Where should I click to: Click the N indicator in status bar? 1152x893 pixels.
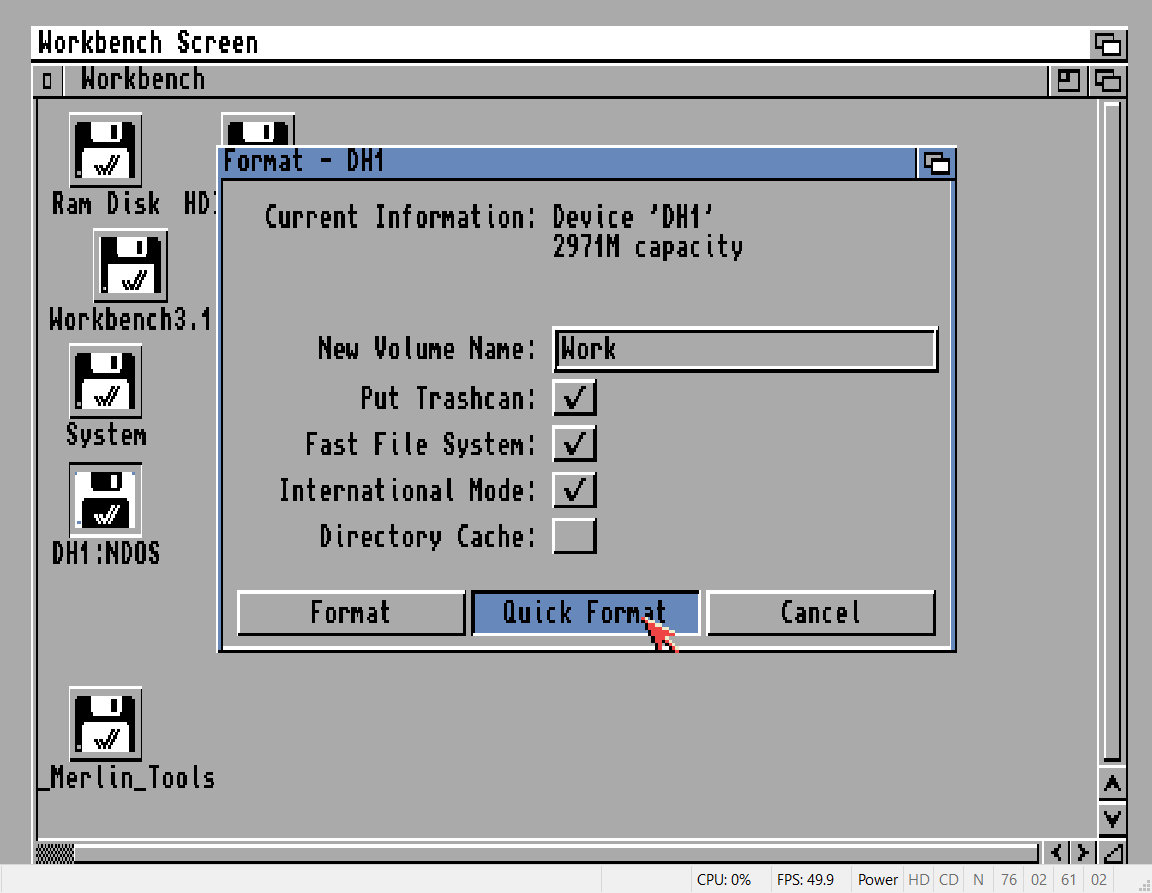click(x=978, y=880)
